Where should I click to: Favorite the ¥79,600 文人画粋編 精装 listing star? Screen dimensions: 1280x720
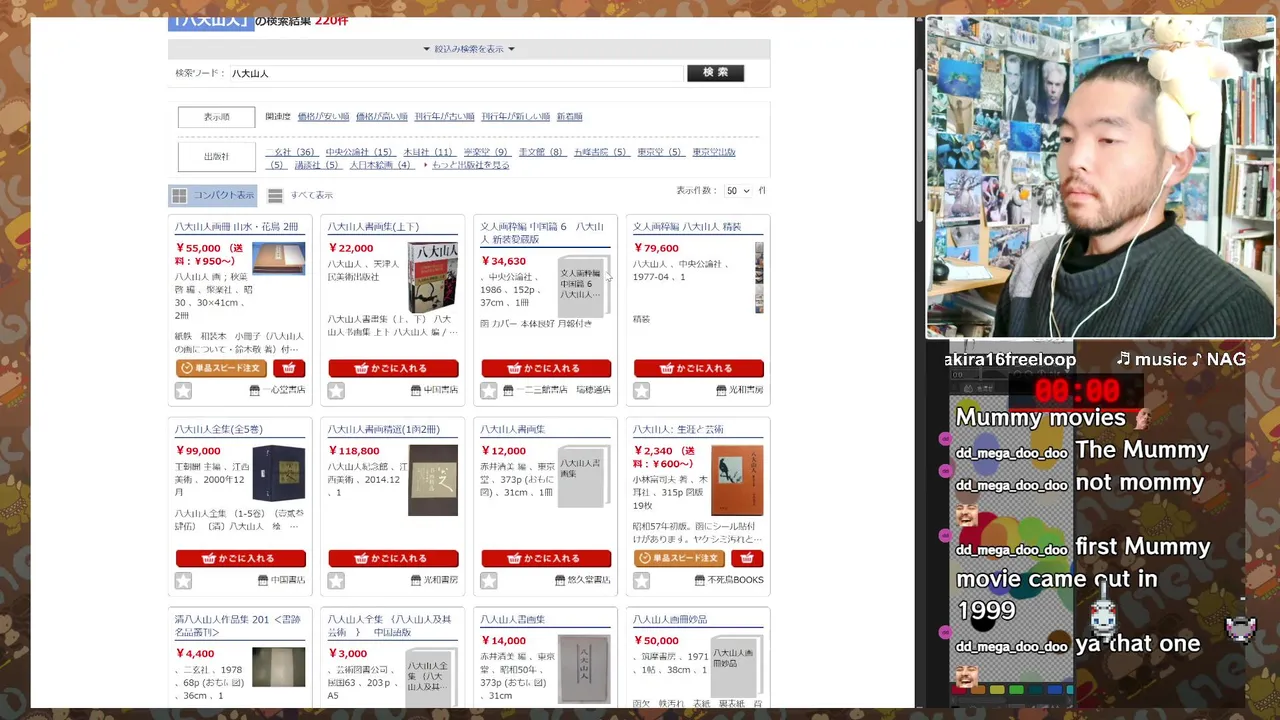tap(641, 391)
